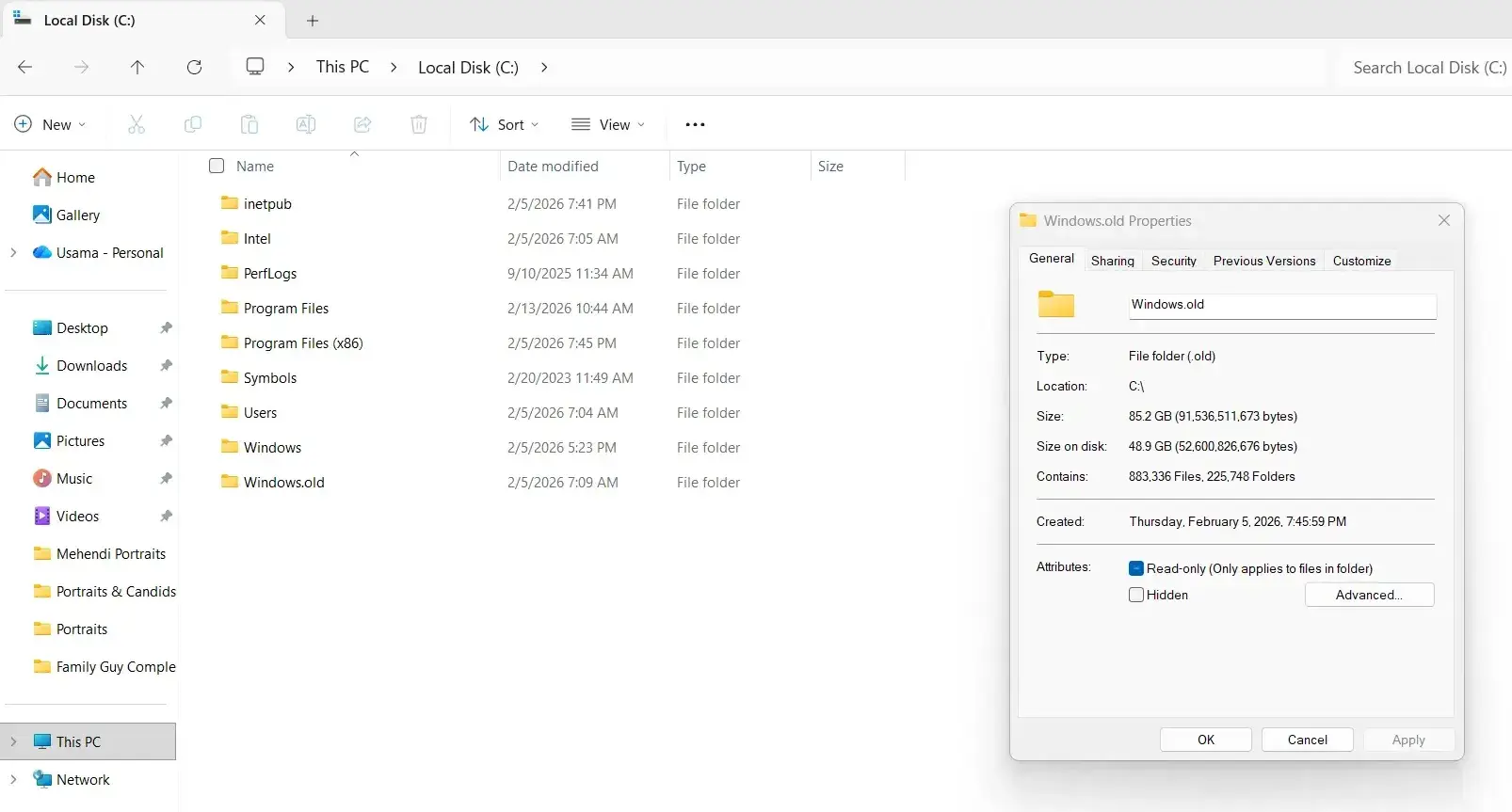Switch to the Security tab
This screenshot has width=1512, height=812.
[x=1173, y=261]
